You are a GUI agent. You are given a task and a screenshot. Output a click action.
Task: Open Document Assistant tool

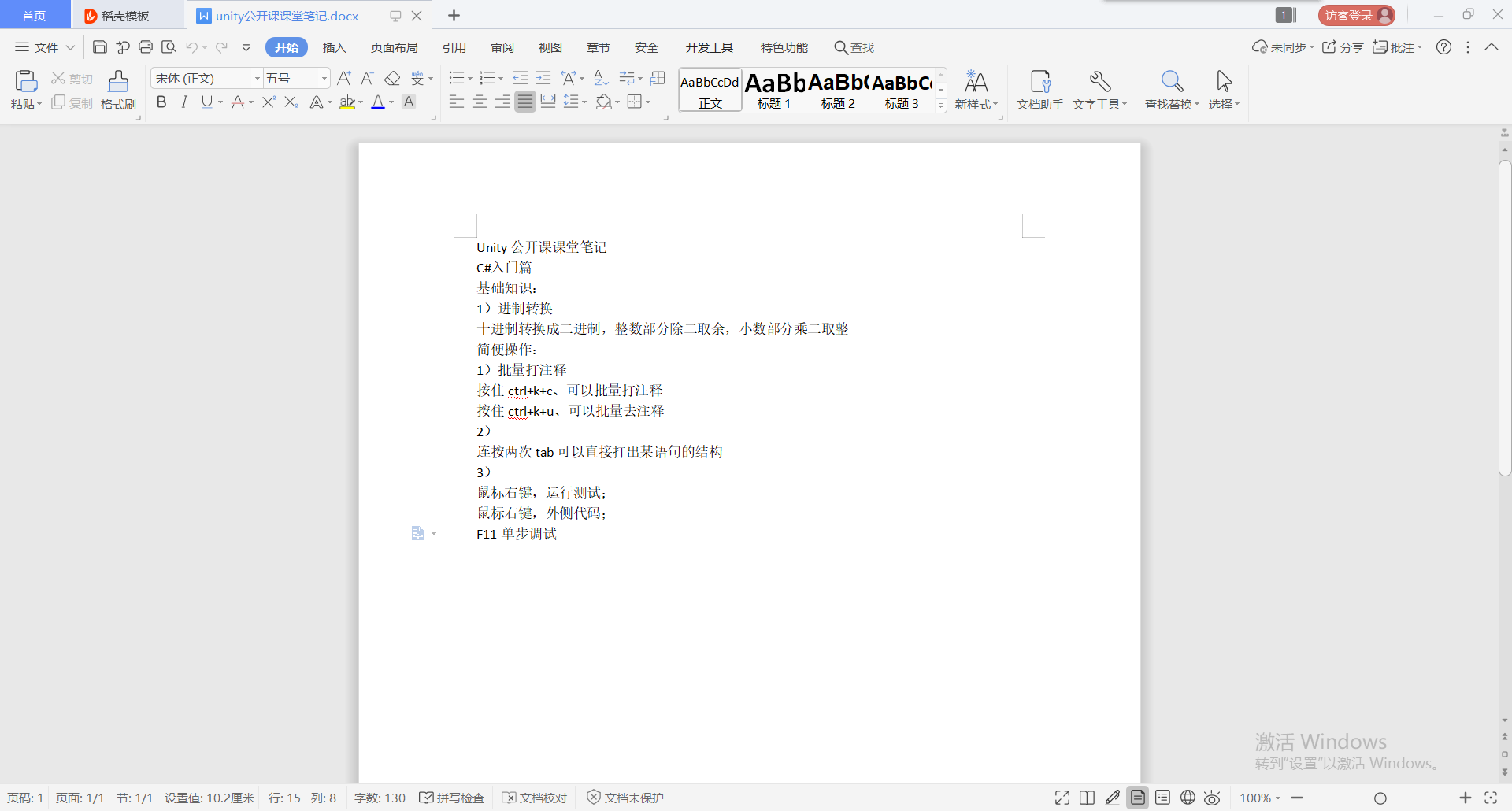coord(1039,90)
